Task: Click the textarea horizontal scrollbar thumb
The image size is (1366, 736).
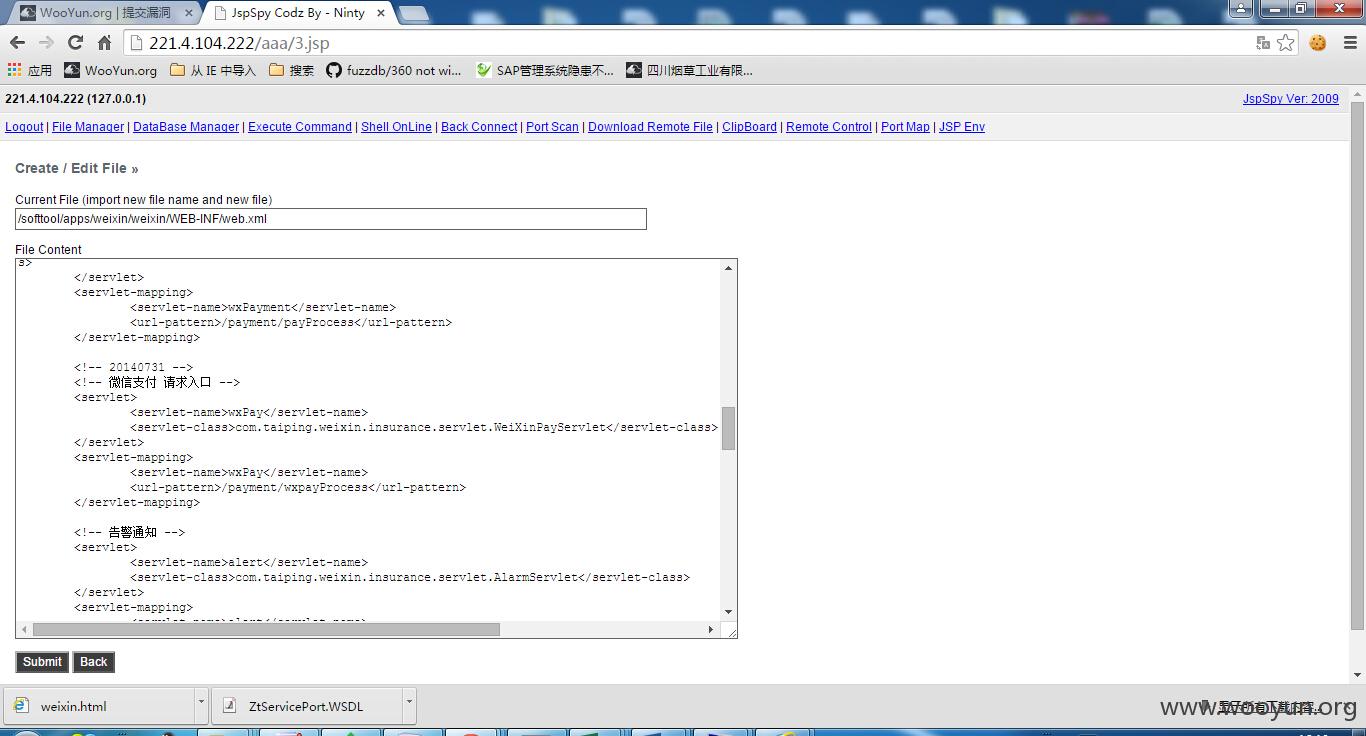Action: [266, 629]
